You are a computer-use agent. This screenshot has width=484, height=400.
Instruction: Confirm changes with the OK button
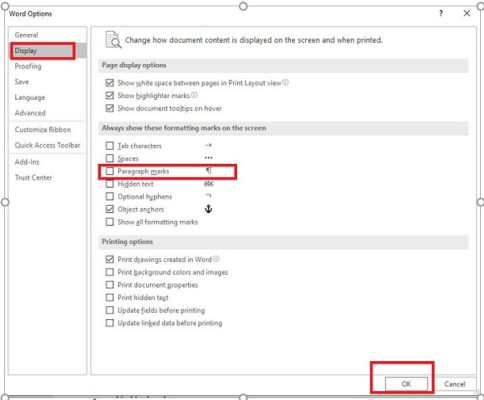coord(406,384)
